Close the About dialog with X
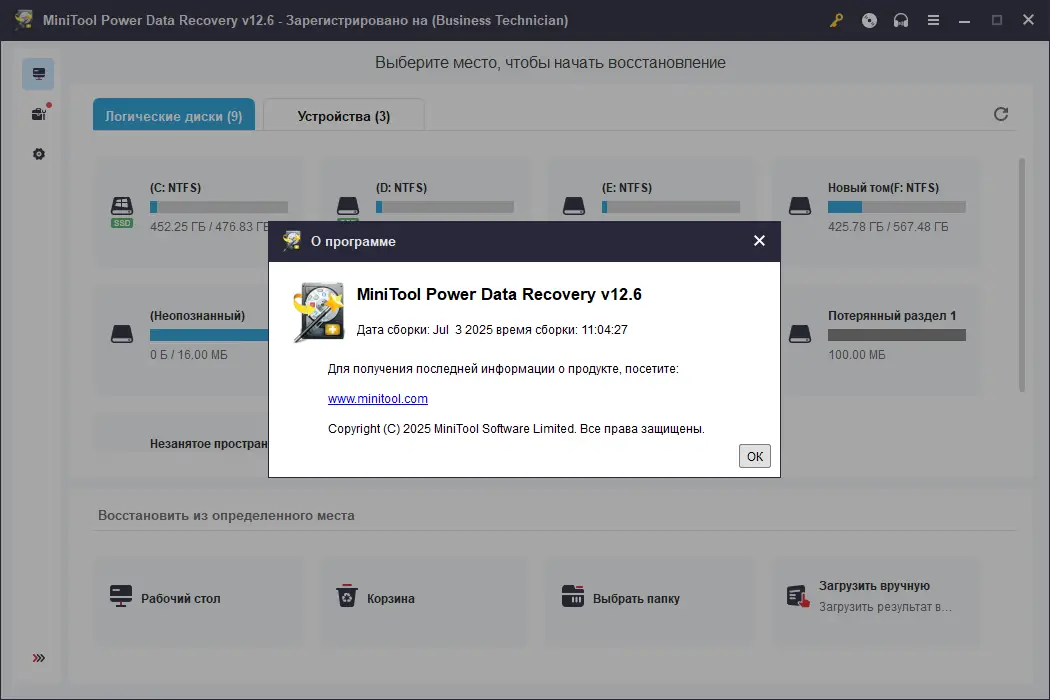Viewport: 1050px width, 700px height. (x=759, y=240)
